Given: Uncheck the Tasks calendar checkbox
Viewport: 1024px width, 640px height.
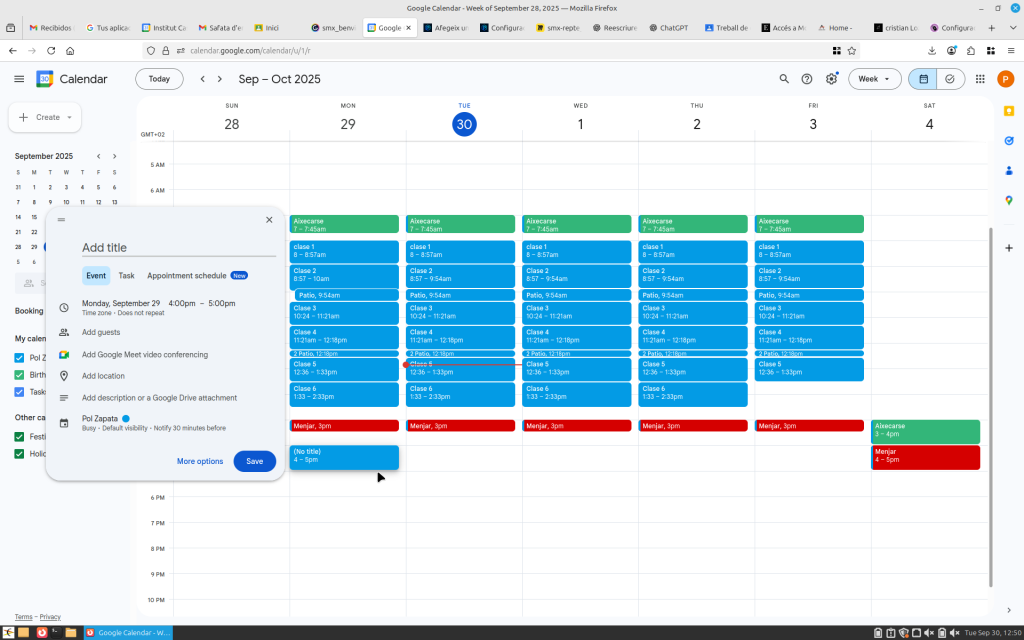Looking at the screenshot, I should click(x=19, y=392).
